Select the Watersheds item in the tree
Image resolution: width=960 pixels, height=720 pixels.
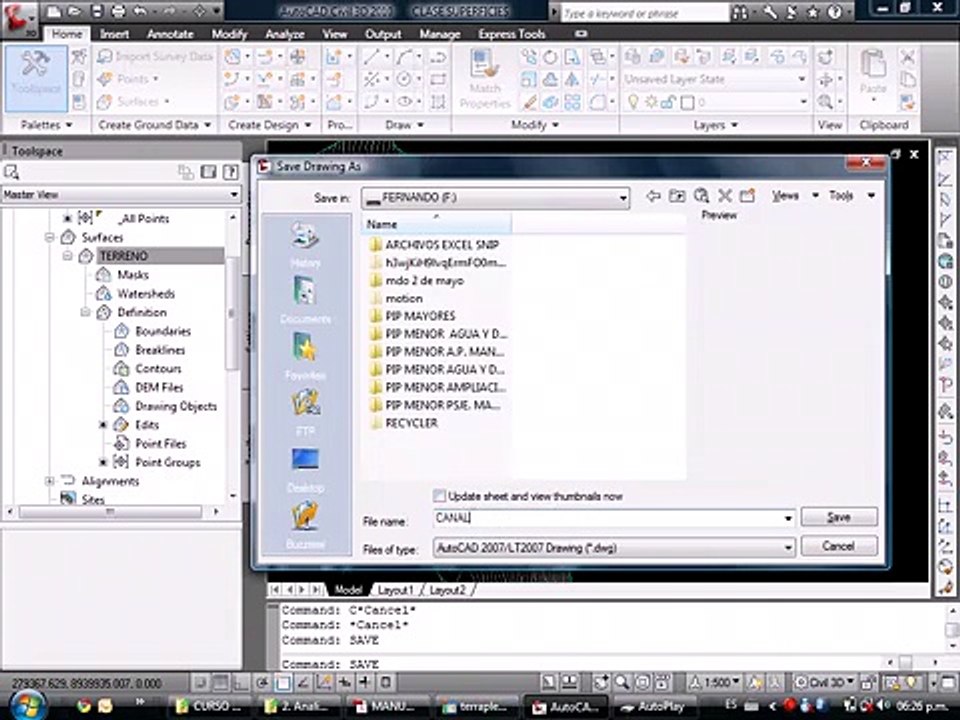click(x=146, y=294)
